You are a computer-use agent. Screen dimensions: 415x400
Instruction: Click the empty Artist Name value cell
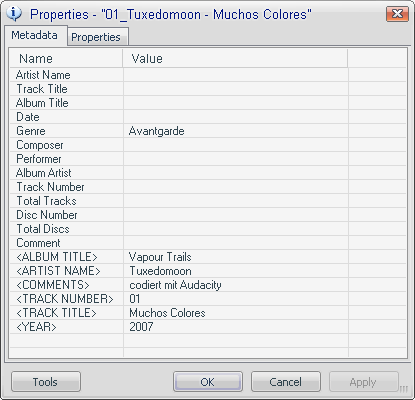[x=236, y=75]
